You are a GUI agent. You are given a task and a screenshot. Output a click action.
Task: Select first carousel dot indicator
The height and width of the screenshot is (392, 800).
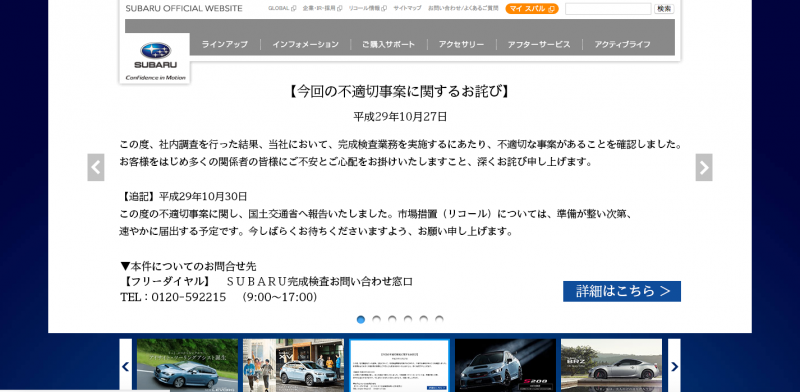[361, 320]
